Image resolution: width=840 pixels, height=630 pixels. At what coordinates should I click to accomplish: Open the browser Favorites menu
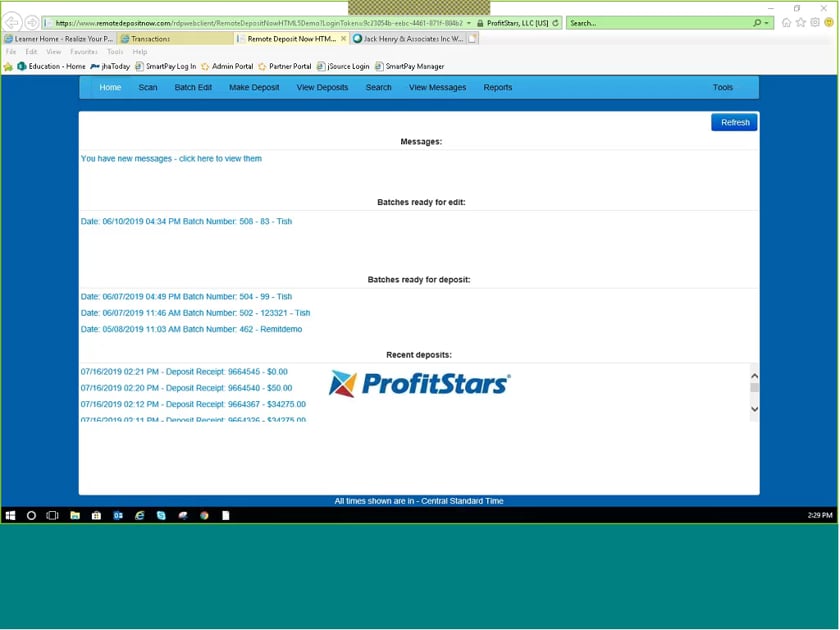point(84,52)
